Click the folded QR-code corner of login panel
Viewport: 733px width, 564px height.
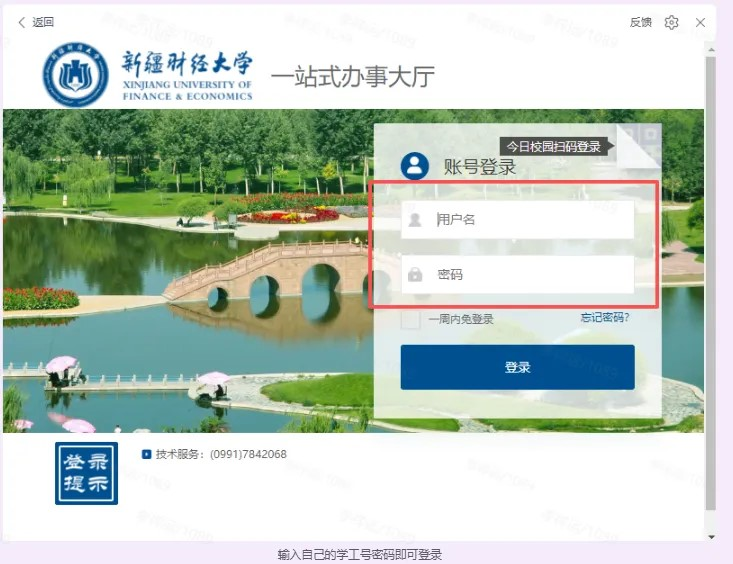[x=640, y=146]
